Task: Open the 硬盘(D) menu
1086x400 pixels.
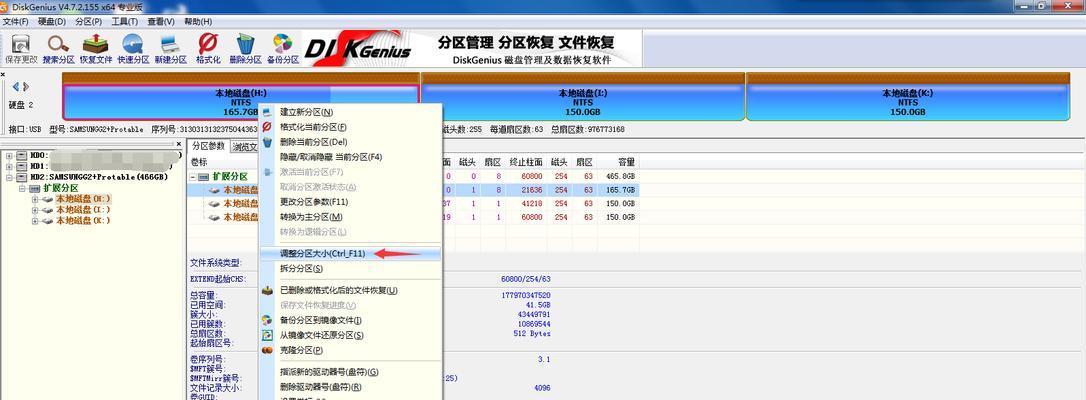Action: (x=52, y=21)
